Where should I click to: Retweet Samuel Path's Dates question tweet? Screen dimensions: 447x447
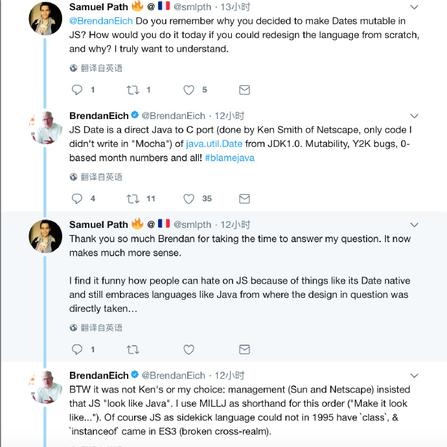point(133,90)
